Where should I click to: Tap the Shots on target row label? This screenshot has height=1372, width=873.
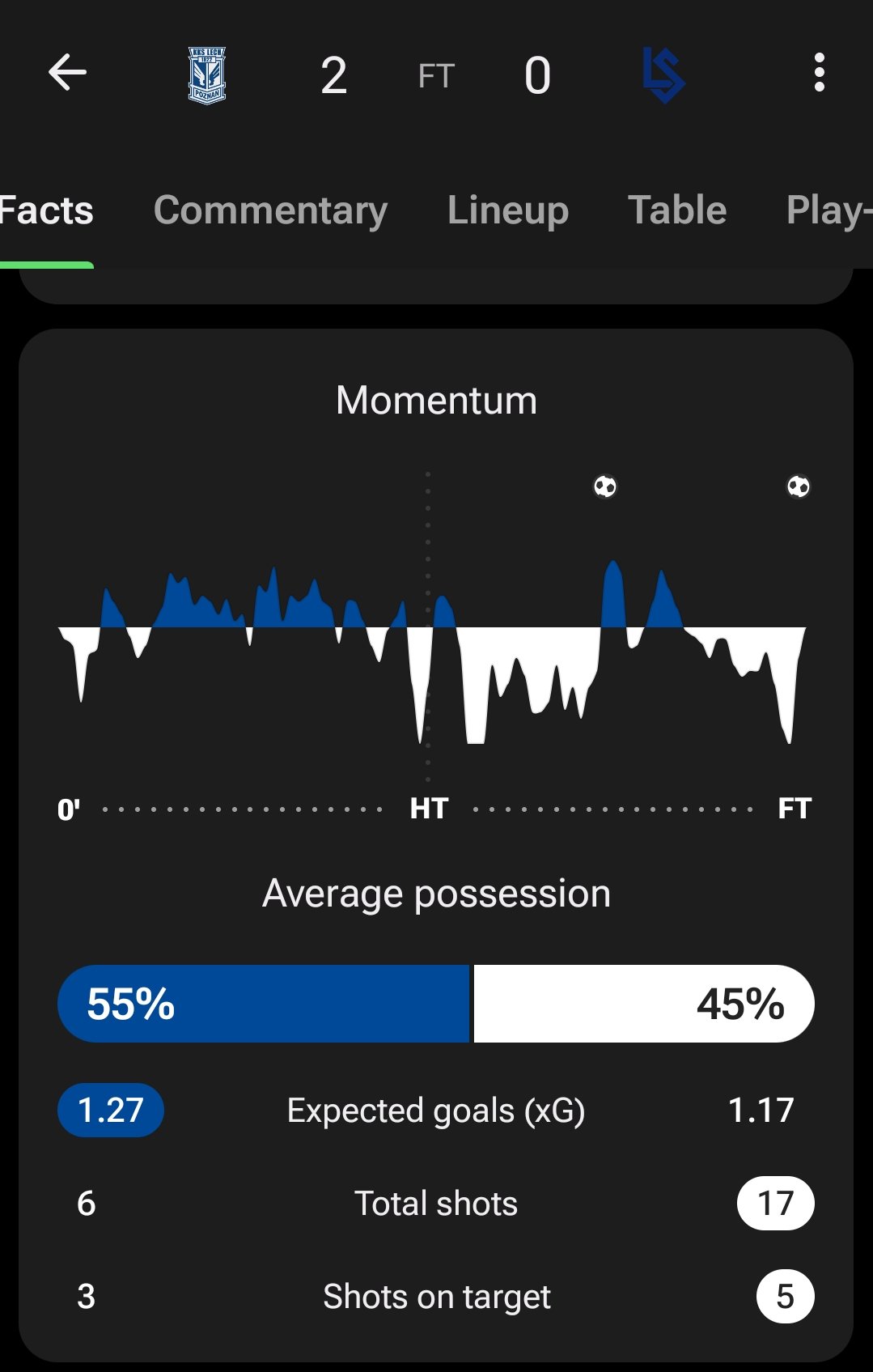[x=436, y=1297]
